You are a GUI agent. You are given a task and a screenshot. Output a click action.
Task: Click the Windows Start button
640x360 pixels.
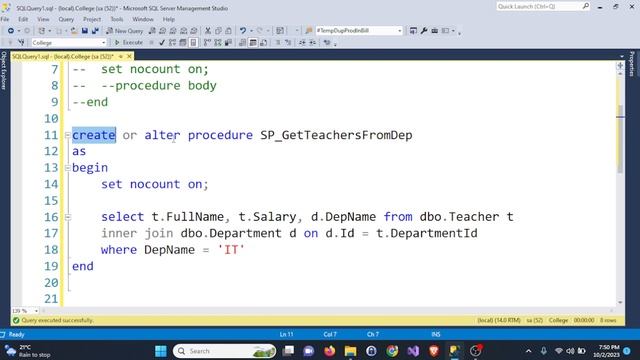[161, 351]
